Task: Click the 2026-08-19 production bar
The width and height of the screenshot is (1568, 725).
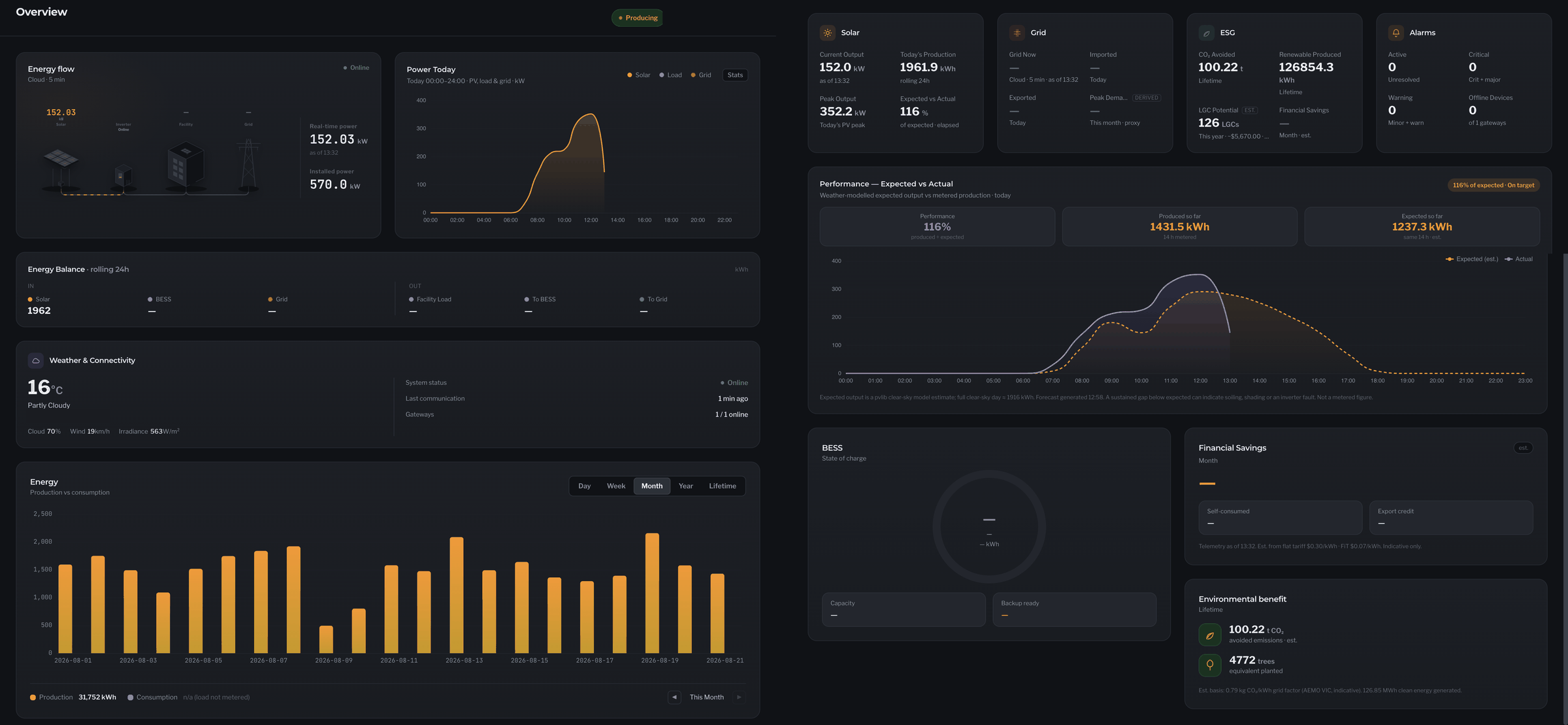Action: (652, 593)
